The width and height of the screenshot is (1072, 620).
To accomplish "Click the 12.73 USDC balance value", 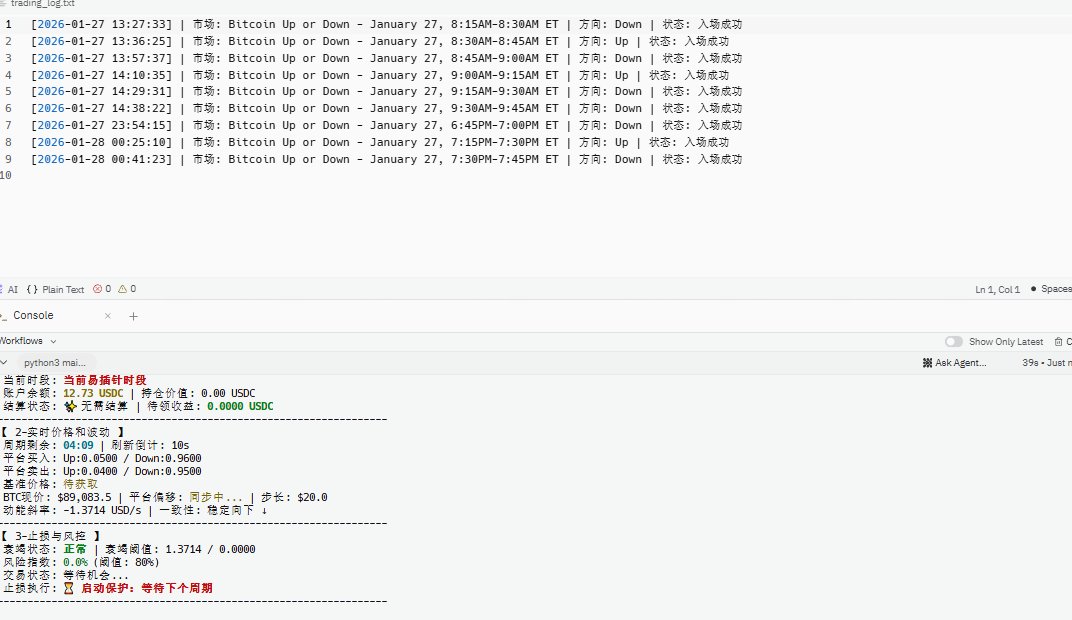I will pyautogui.click(x=93, y=394).
